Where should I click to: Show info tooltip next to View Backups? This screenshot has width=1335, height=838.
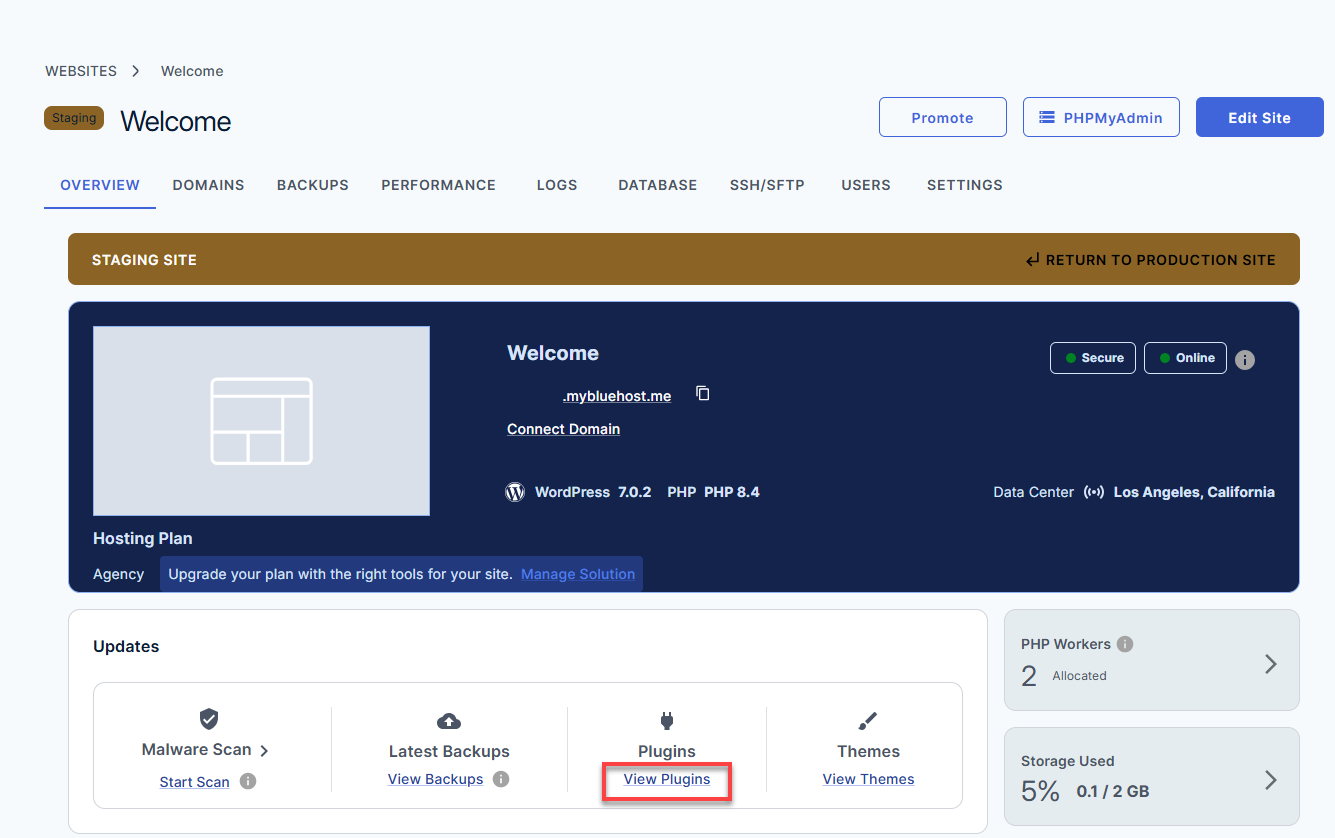501,779
